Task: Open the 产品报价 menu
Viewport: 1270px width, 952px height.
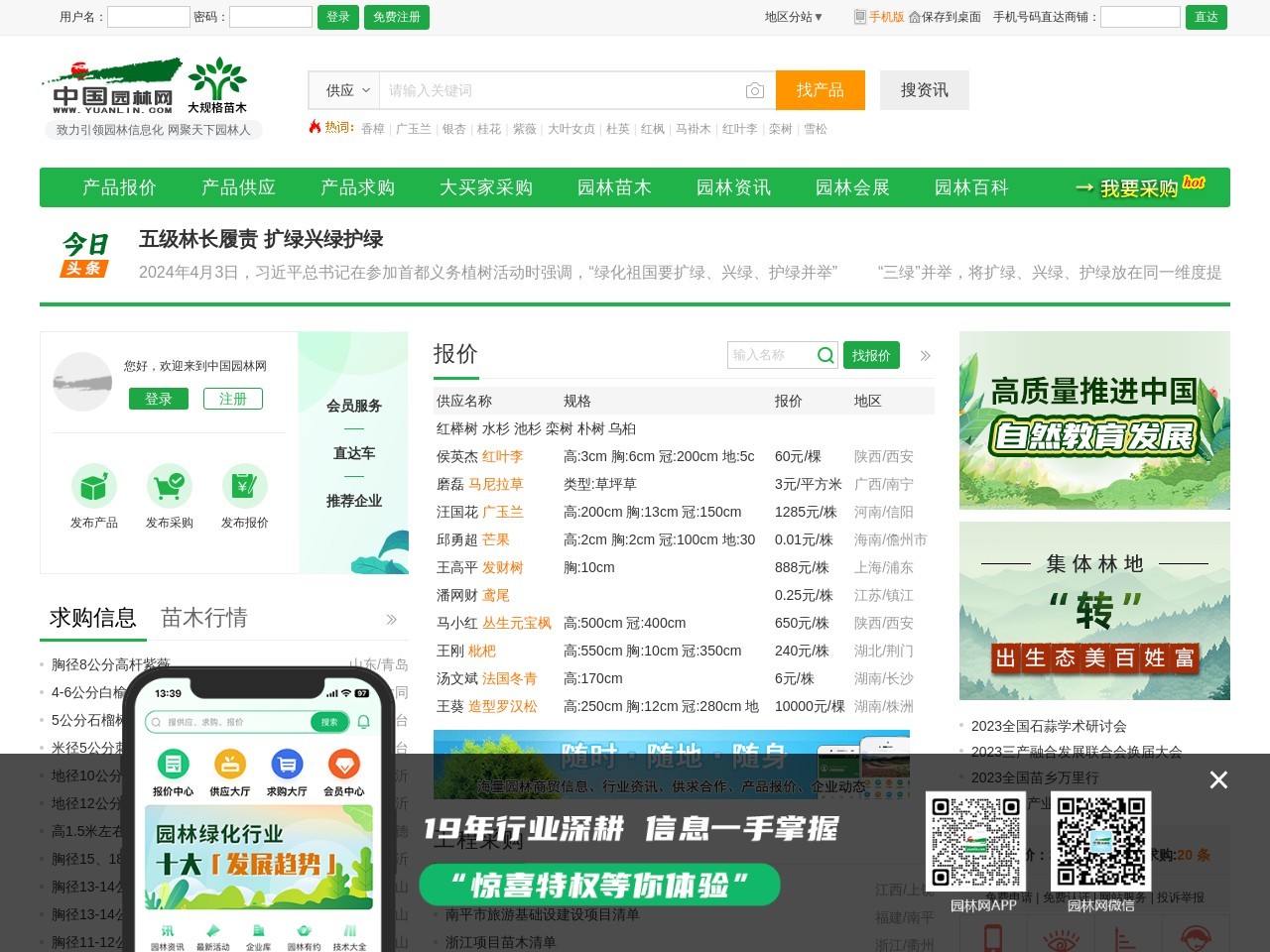Action: click(119, 187)
